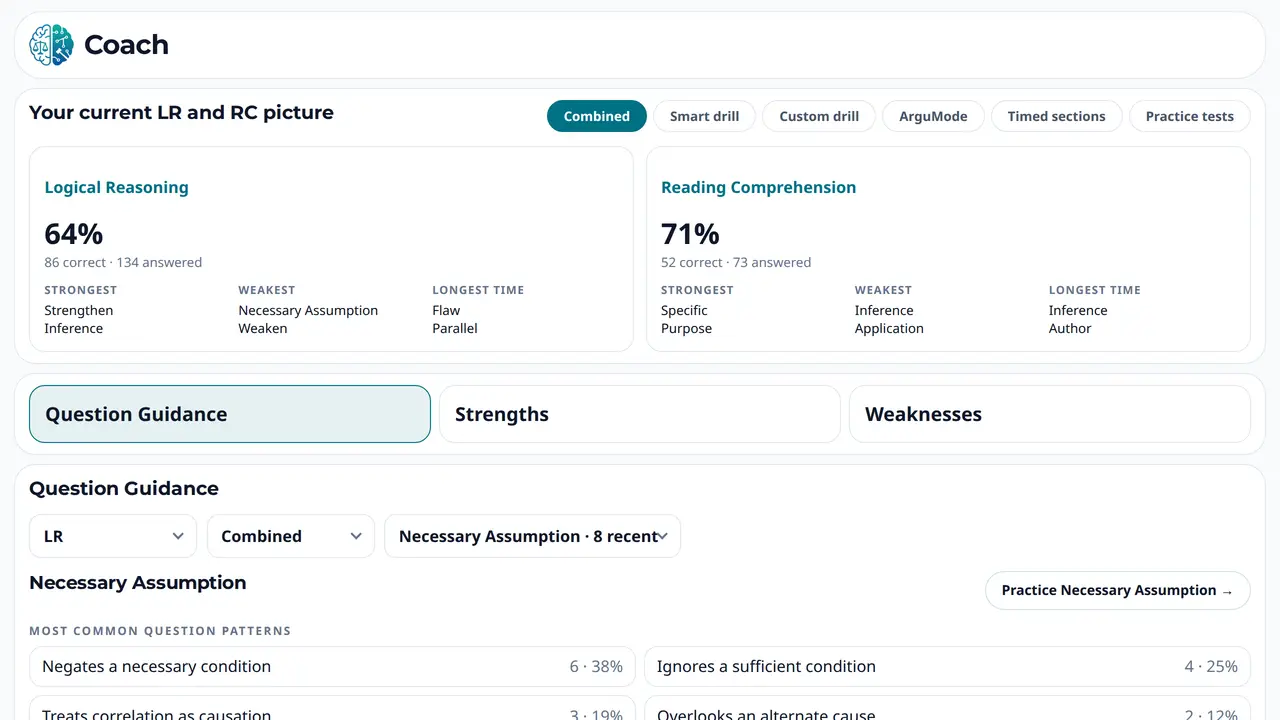The width and height of the screenshot is (1280, 720).
Task: Click the 64% Logical Reasoning score
Action: (x=74, y=234)
